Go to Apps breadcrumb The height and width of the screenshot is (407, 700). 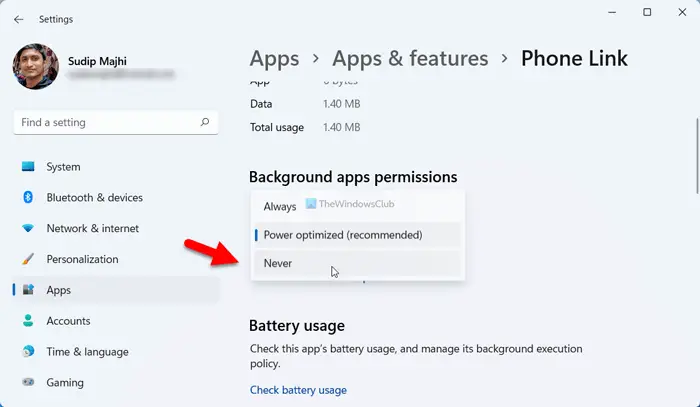point(274,58)
